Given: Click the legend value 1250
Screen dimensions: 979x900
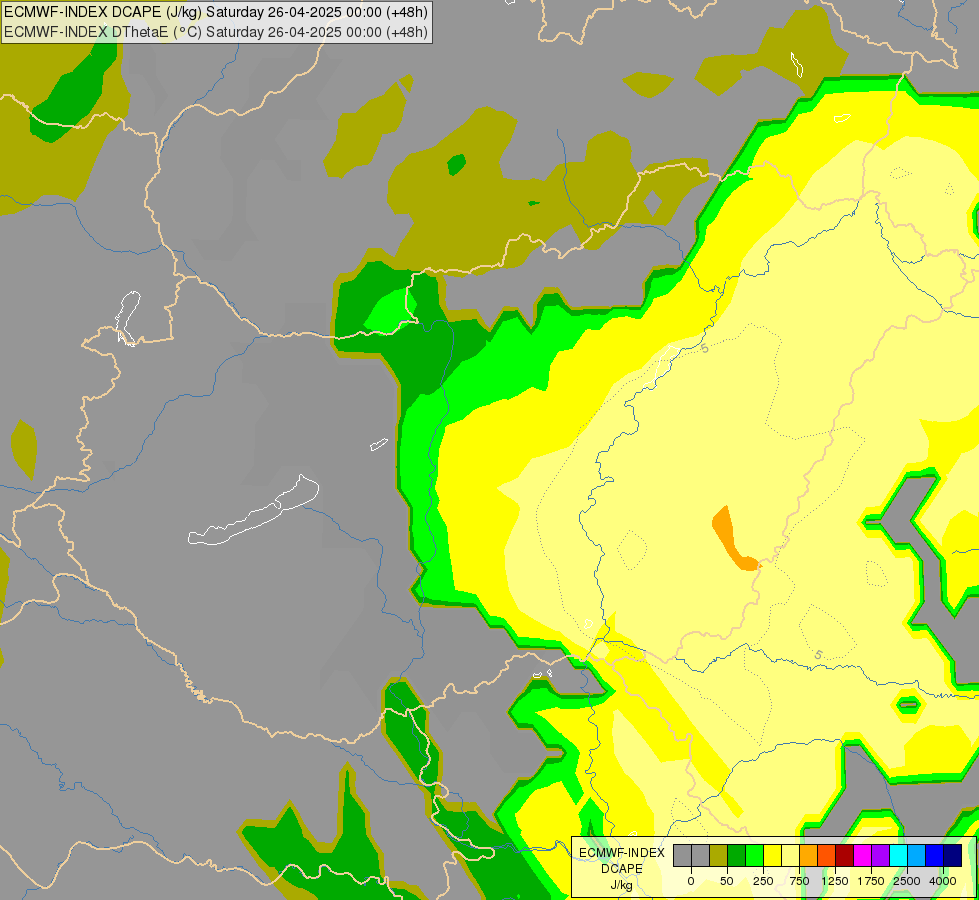Looking at the screenshot, I should click(x=835, y=881).
